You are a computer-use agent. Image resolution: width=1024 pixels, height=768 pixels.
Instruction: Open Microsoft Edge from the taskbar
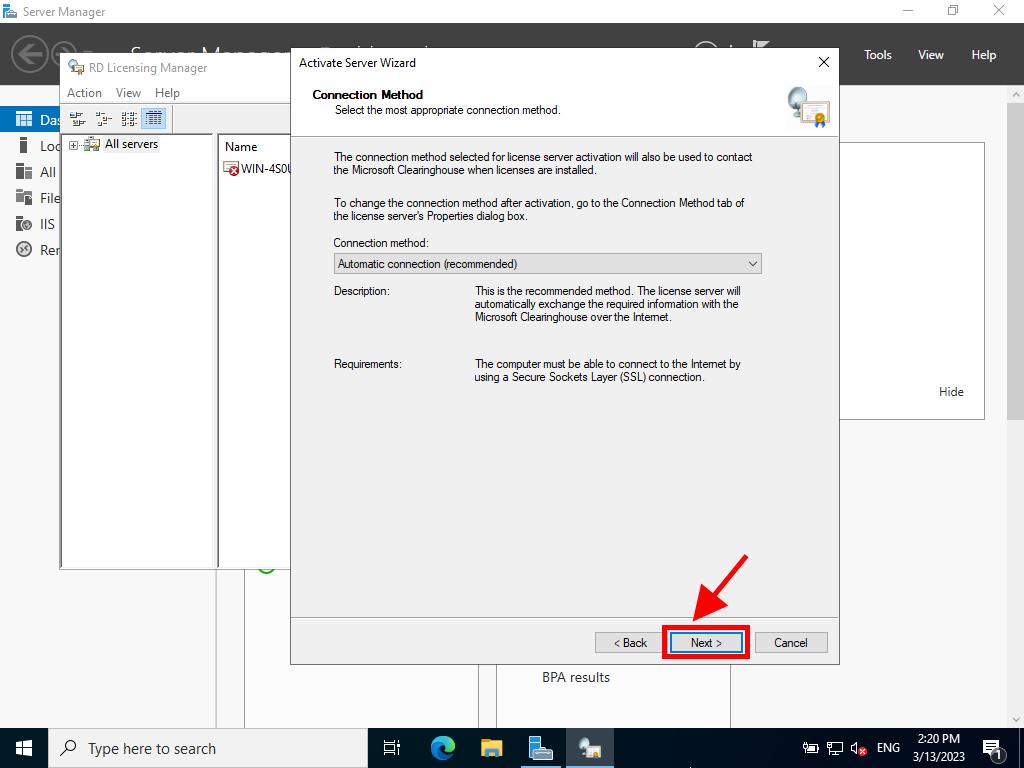[442, 748]
